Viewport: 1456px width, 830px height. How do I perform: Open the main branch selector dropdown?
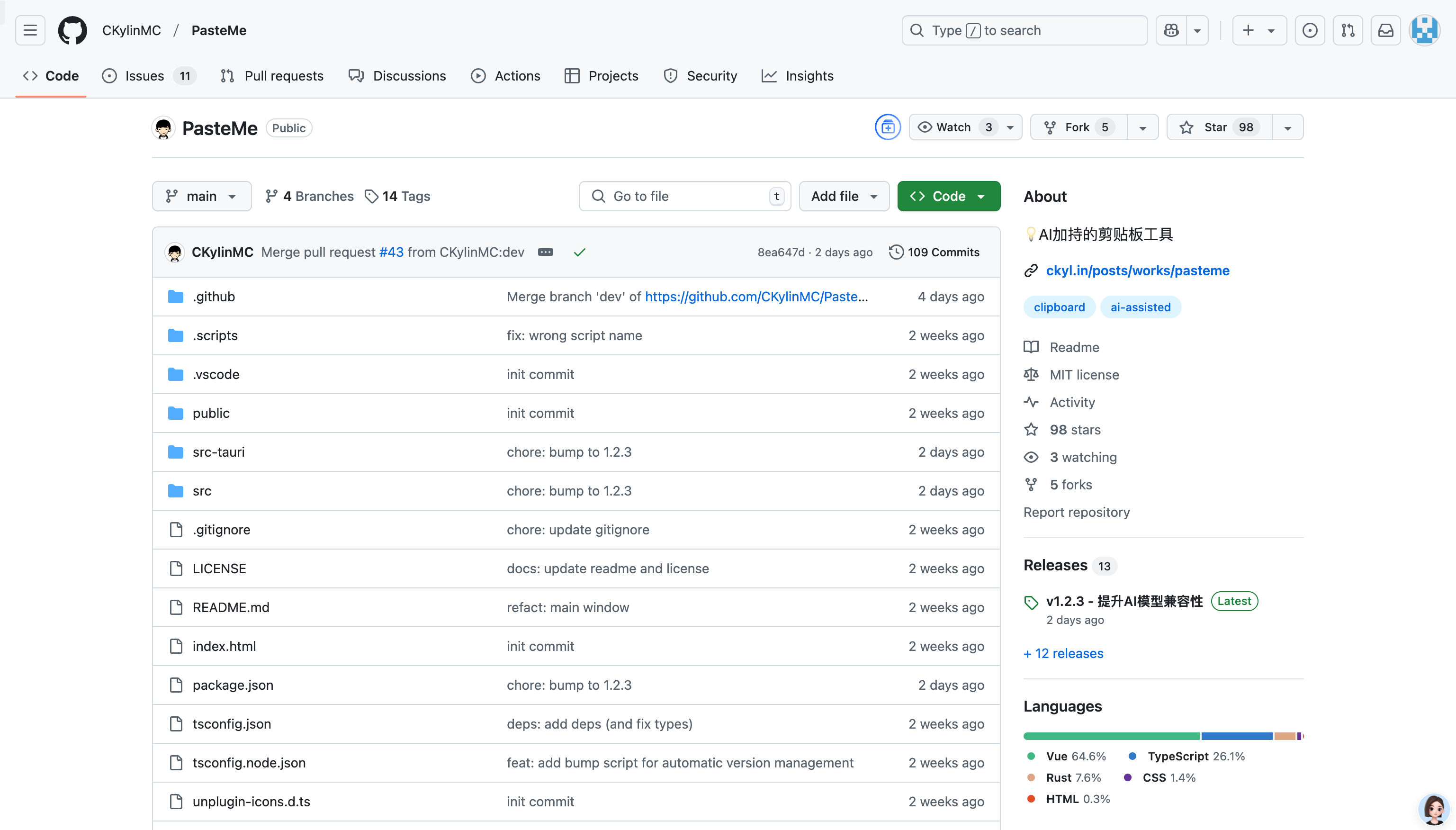(x=202, y=196)
